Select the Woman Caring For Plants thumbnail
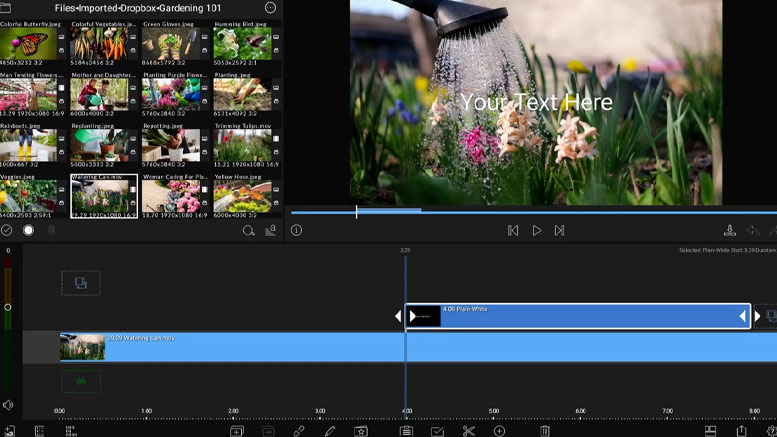 click(x=171, y=196)
